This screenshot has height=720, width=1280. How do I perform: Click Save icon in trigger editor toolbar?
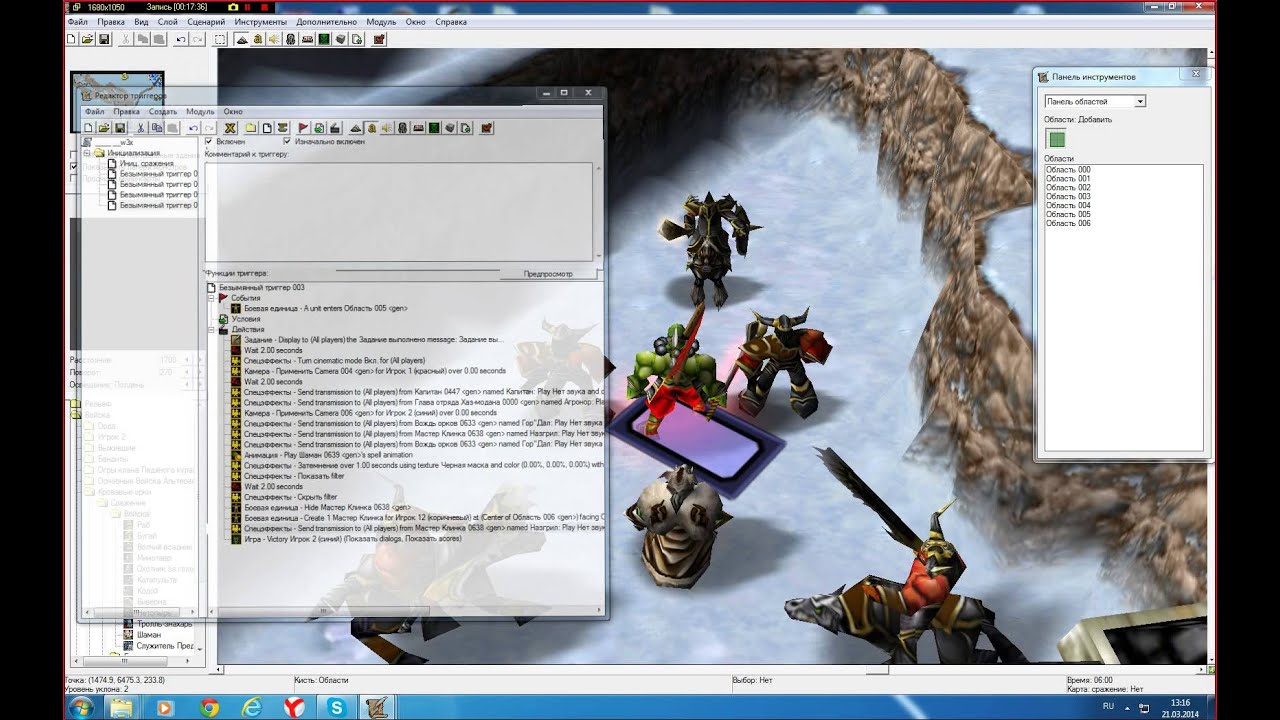point(120,128)
